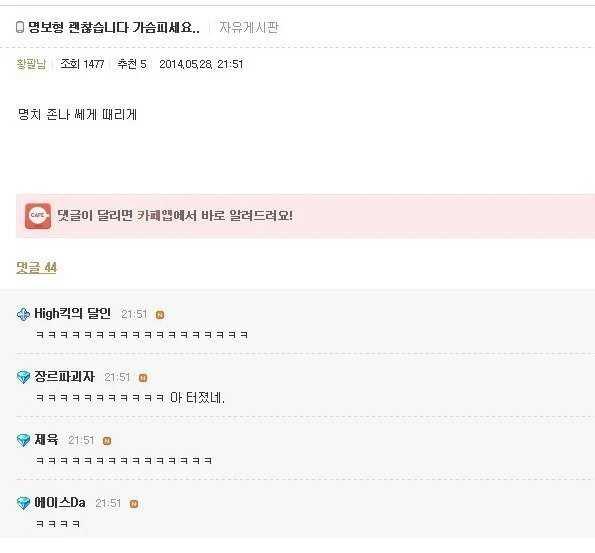Click the red CAFE app icon
Screen dimensions: 595x553
pos(38,216)
